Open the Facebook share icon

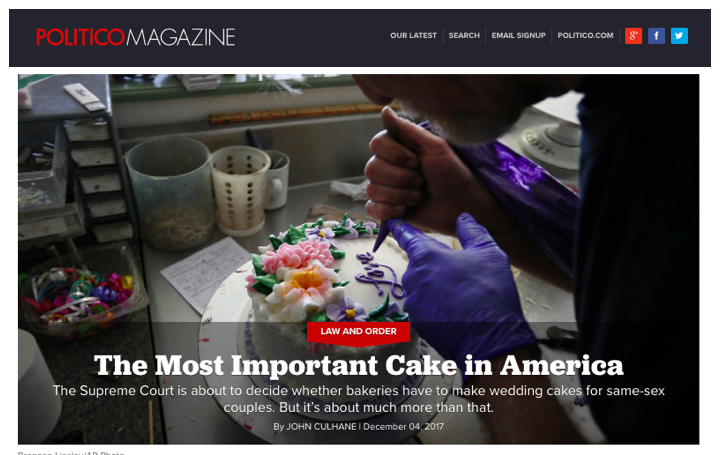click(x=656, y=35)
